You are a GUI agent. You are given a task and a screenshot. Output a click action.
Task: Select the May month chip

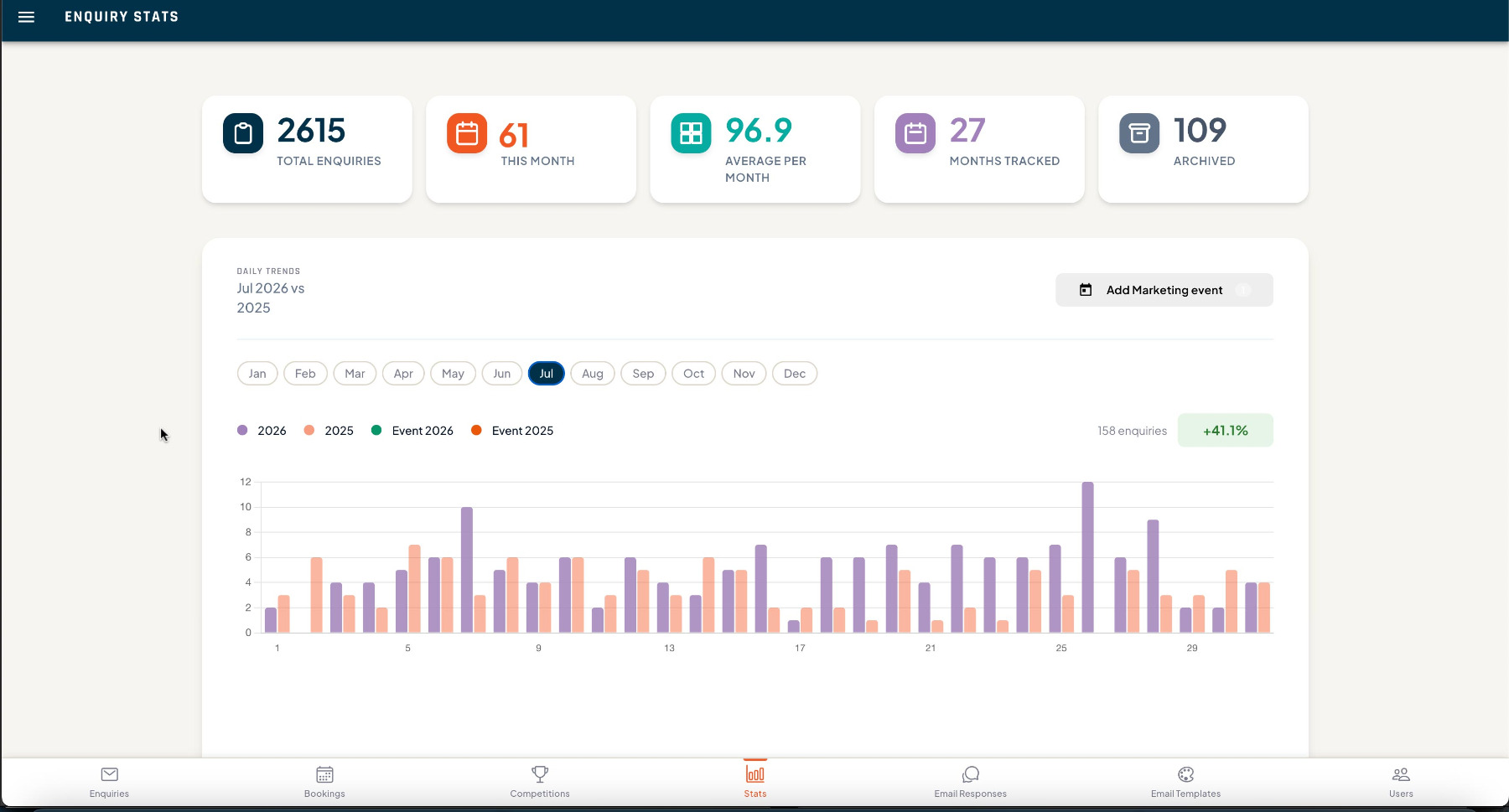pos(453,374)
